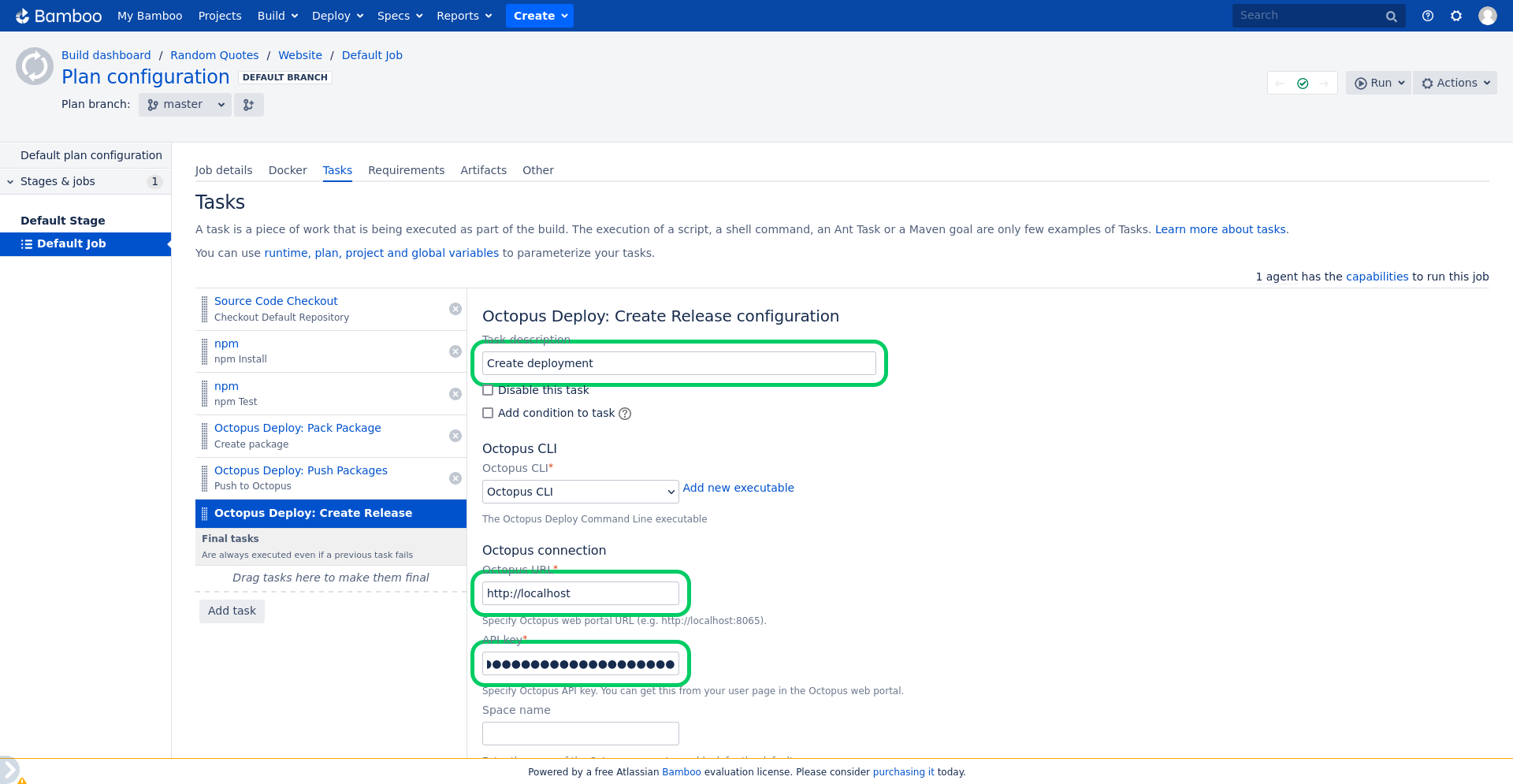
Task: Click the Add task button
Action: pos(232,611)
